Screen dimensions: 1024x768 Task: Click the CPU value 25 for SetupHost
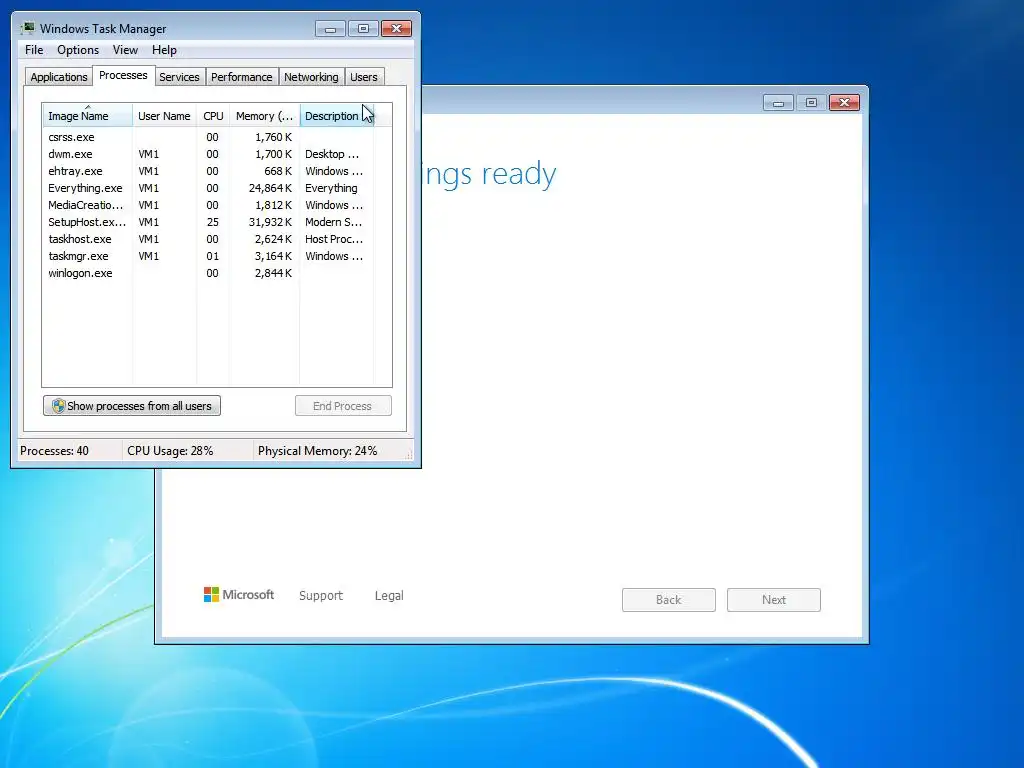coord(213,222)
